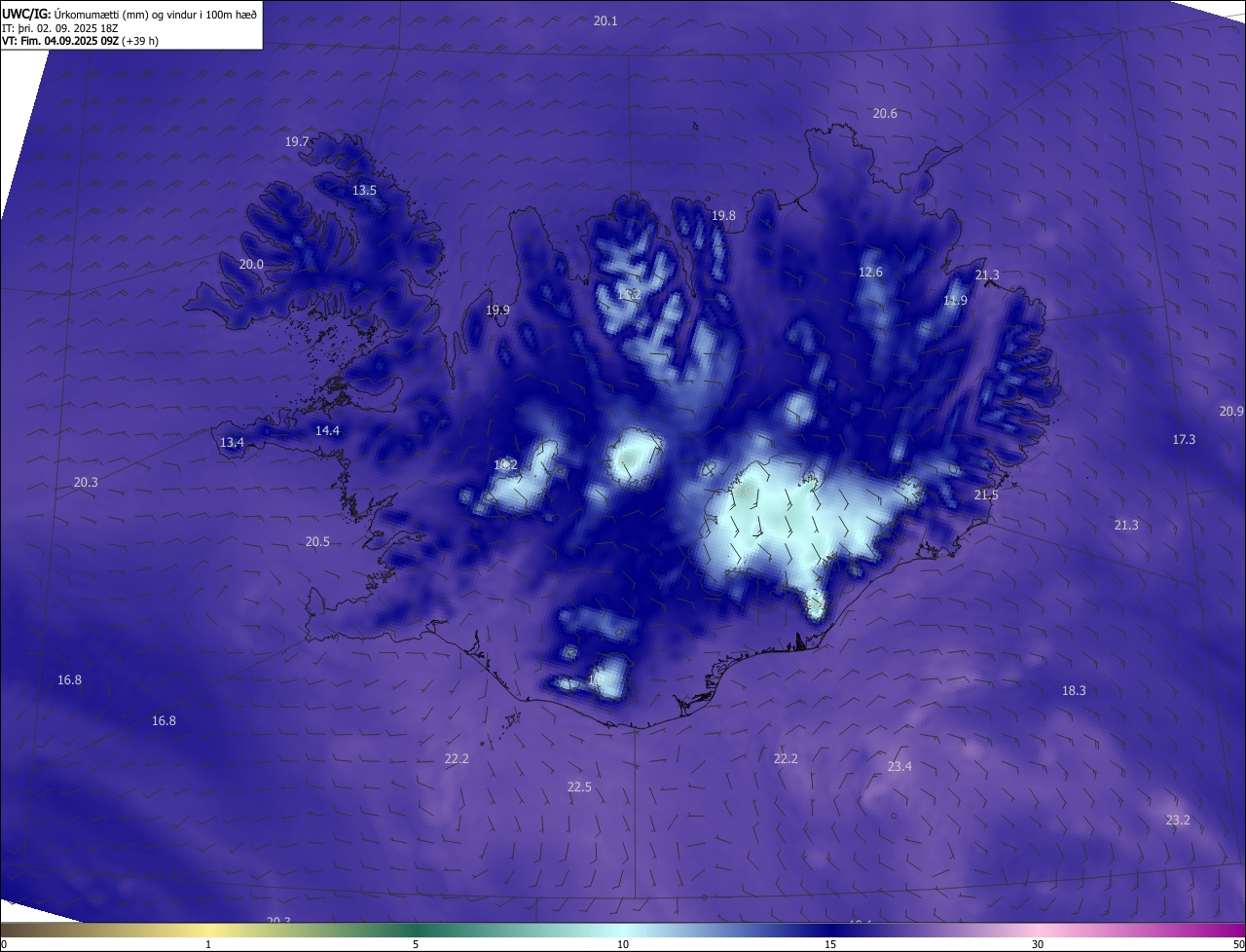Screen dimensions: 1246x952
Task: Select the 19.9 value label
Action: point(497,311)
